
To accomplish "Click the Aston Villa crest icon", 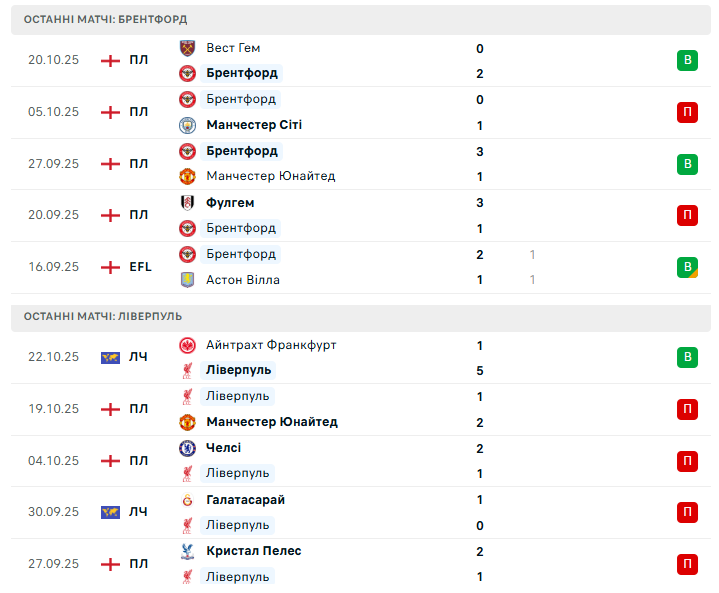I will pos(187,280).
